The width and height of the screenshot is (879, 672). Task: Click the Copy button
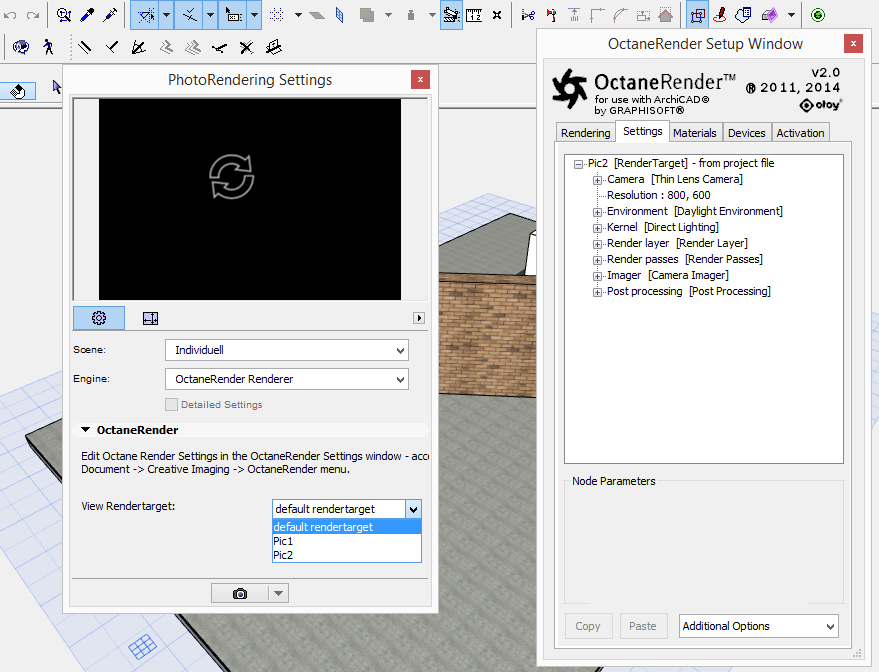pyautogui.click(x=587, y=626)
